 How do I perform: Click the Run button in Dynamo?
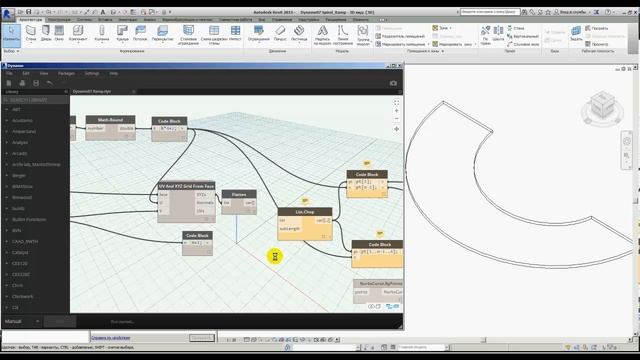click(x=60, y=322)
